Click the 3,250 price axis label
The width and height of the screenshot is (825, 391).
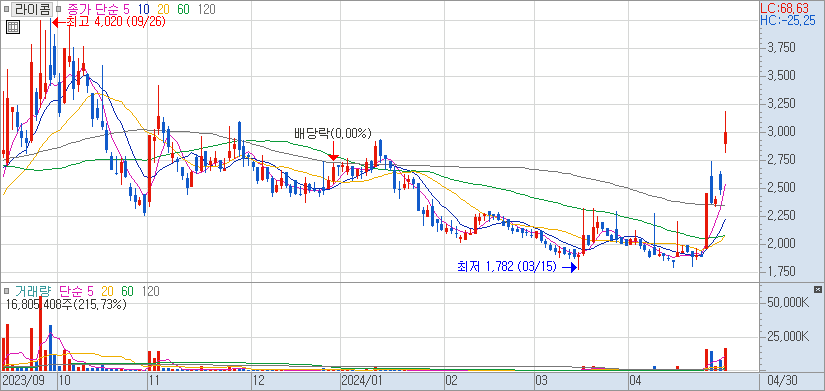click(781, 104)
